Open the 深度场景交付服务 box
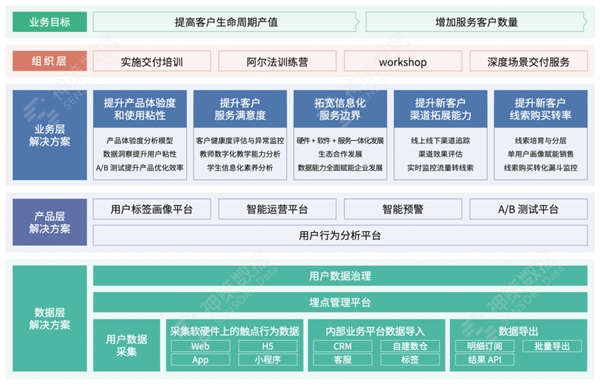Screen dimensions: 600x385 528,61
